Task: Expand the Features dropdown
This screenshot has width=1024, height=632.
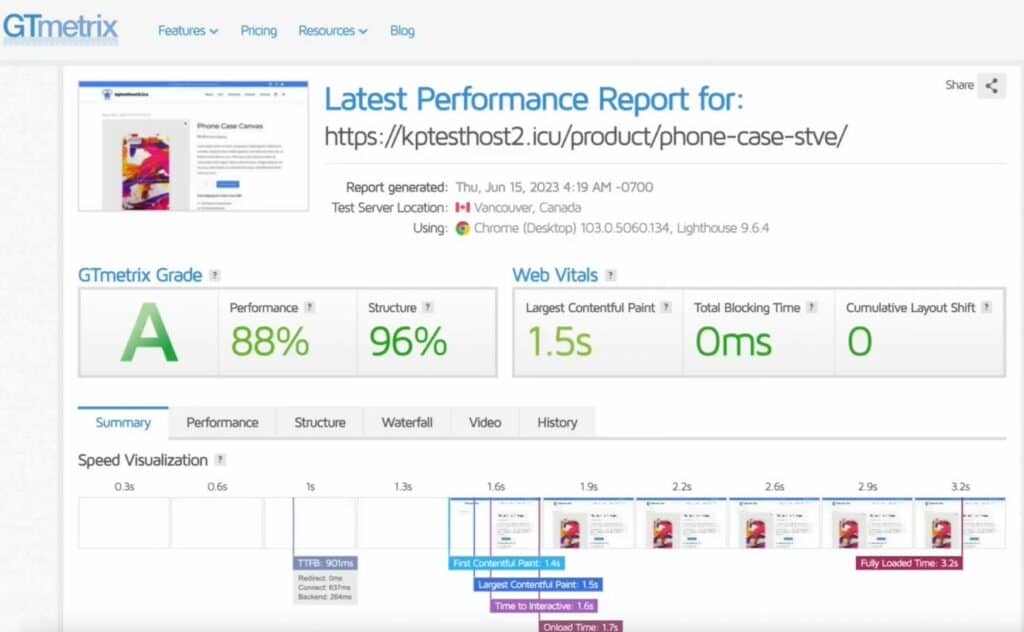Action: tap(186, 30)
